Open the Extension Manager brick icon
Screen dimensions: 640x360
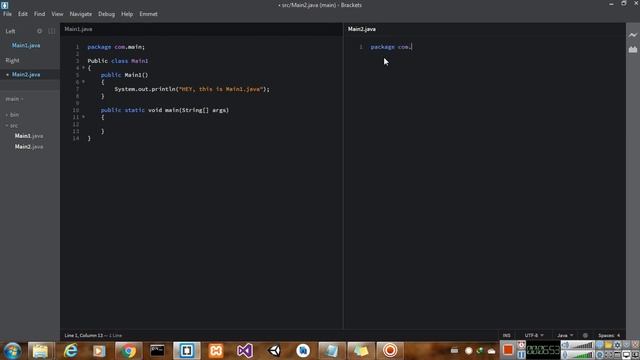click(x=633, y=49)
